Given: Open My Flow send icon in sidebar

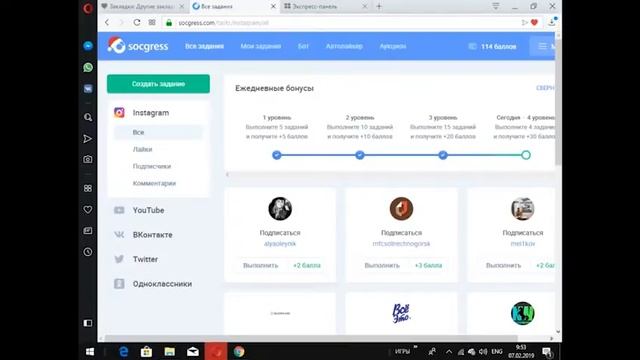Looking at the screenshot, I should (x=88, y=139).
